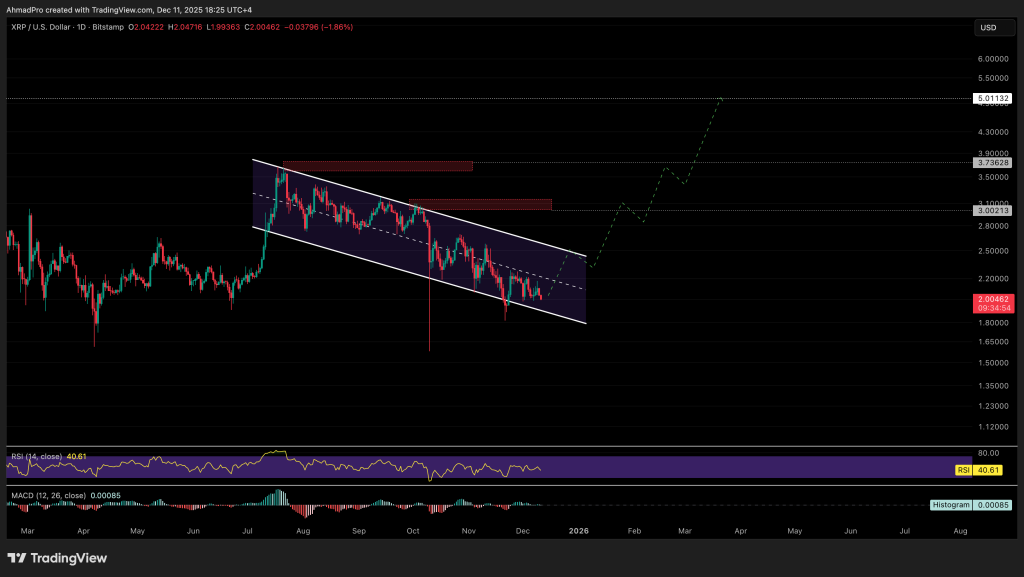Image resolution: width=1024 pixels, height=577 pixels.
Task: Click the 2026 label on the time axis
Action: click(x=578, y=531)
